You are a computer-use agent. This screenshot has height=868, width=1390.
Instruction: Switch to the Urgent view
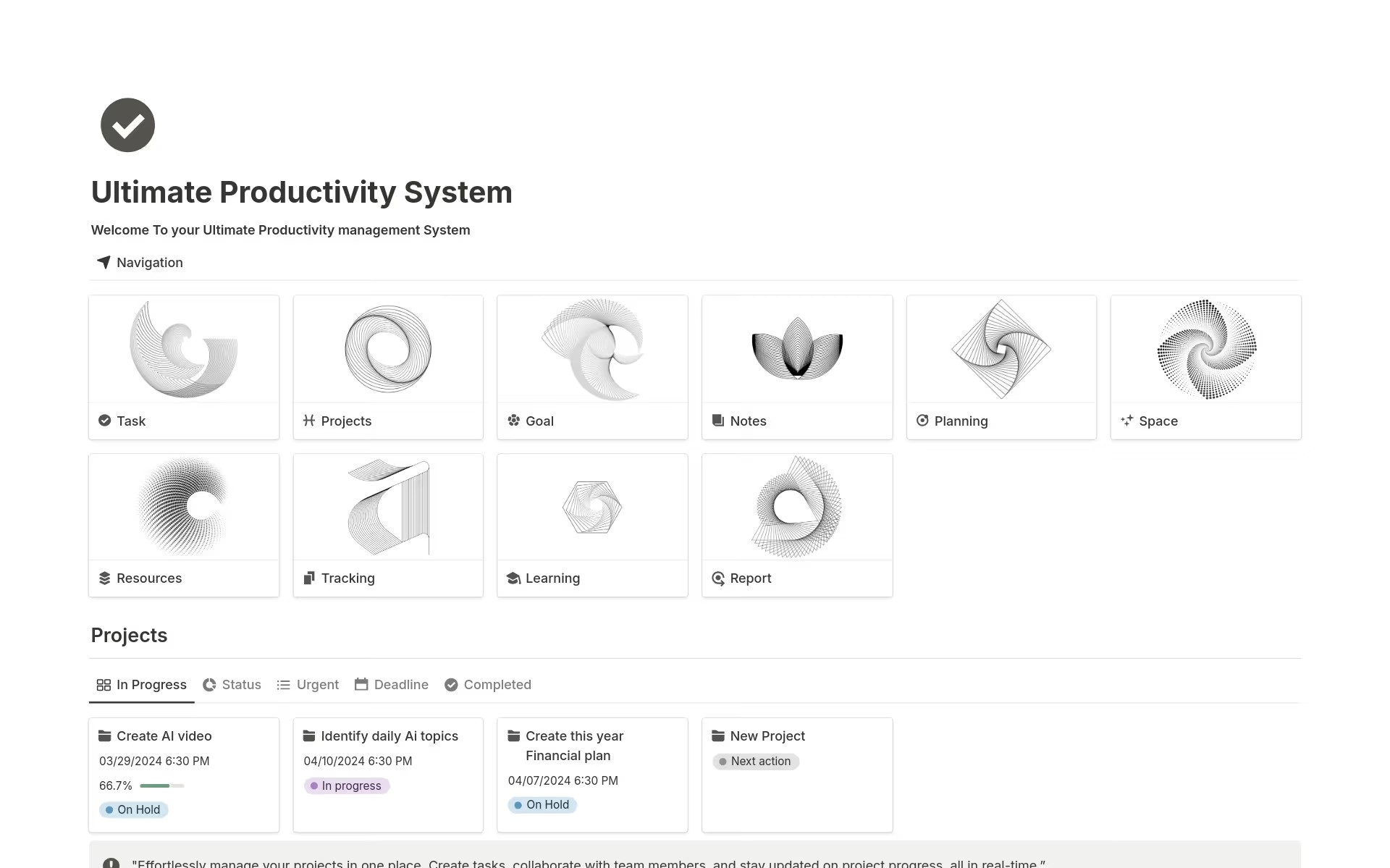pos(307,684)
